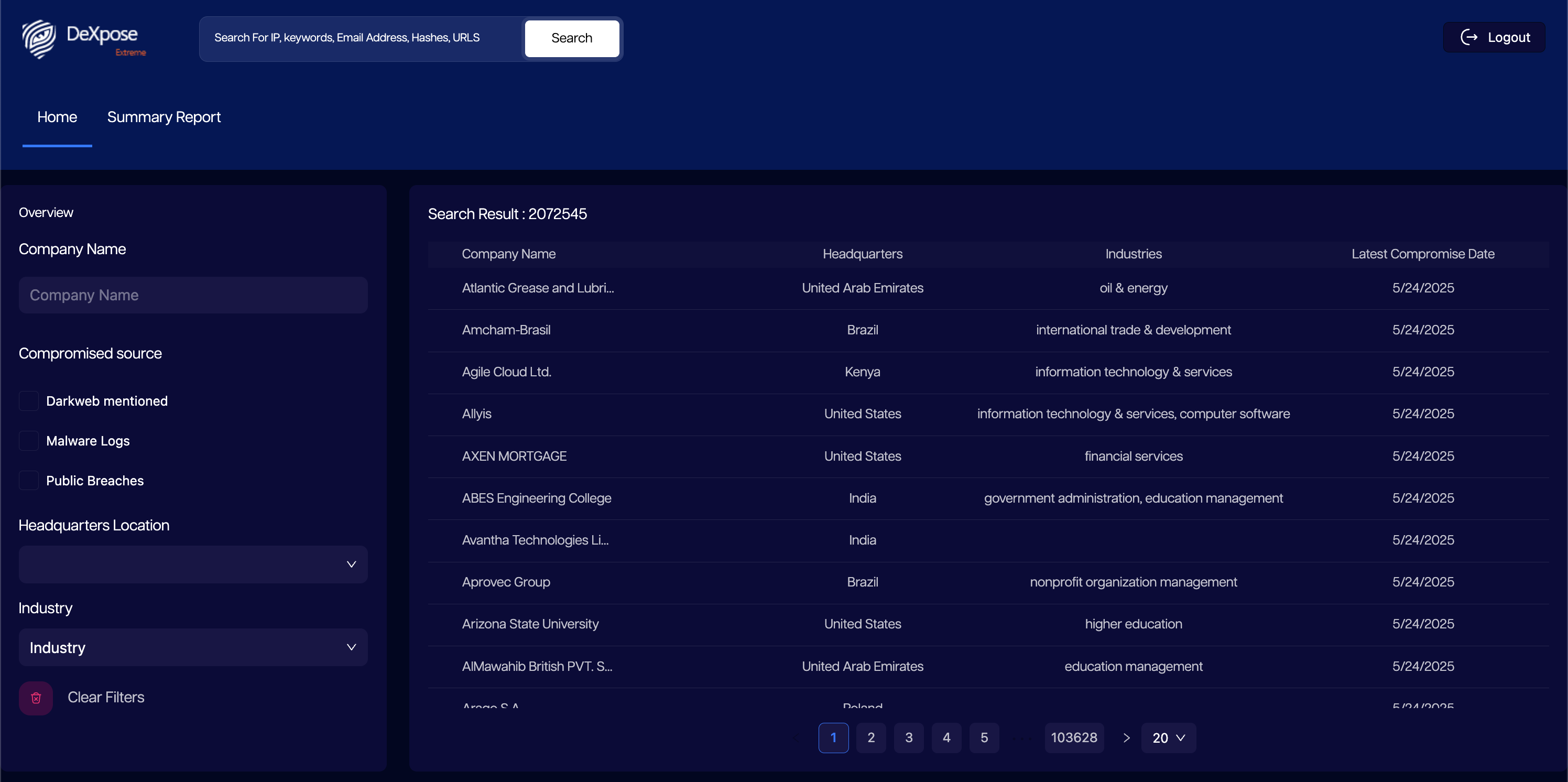Image resolution: width=1568 pixels, height=782 pixels.
Task: Go to page 4
Action: click(946, 737)
